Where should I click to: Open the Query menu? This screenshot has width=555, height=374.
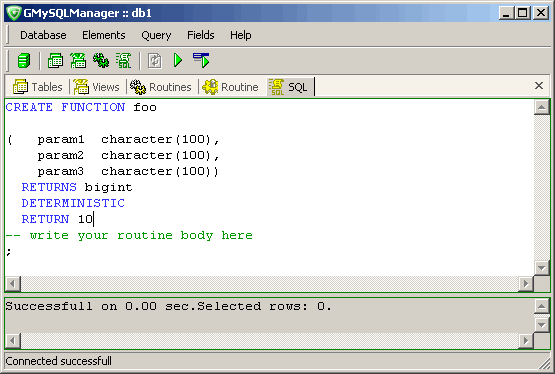click(156, 35)
